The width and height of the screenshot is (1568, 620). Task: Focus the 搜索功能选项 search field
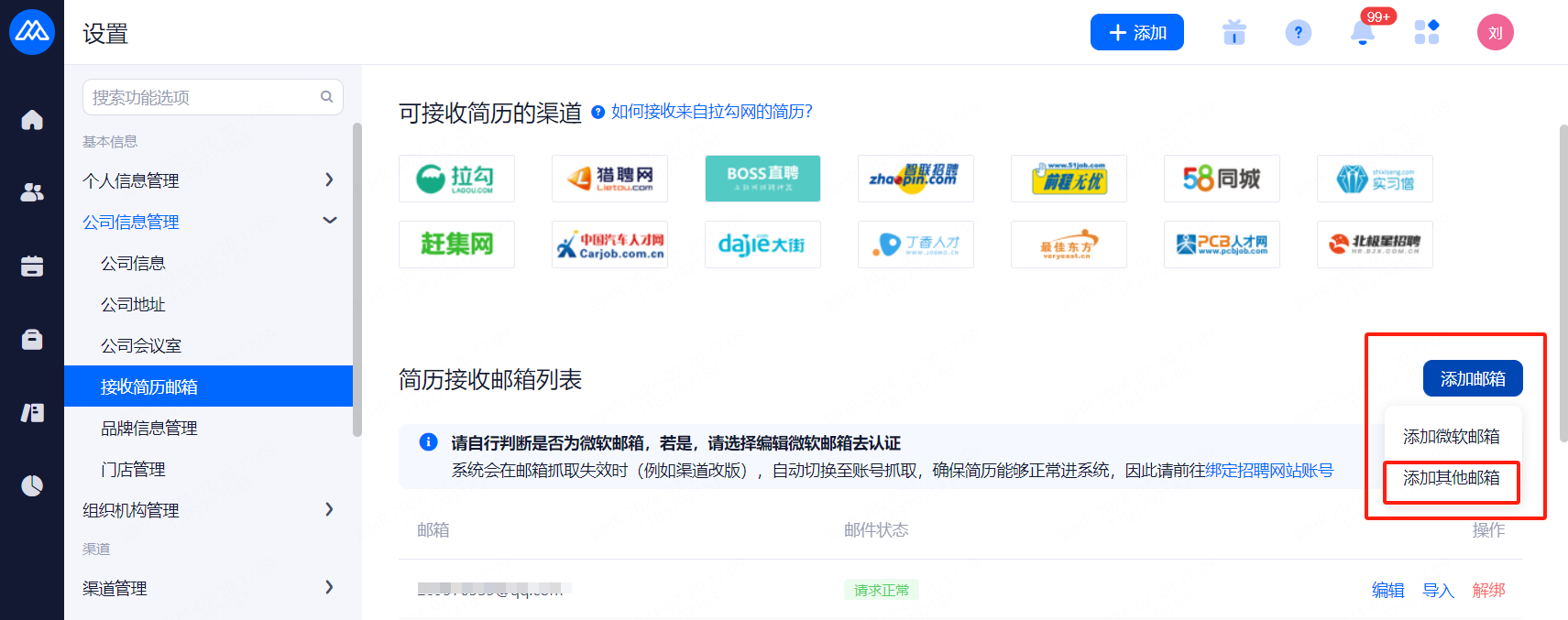pos(213,97)
